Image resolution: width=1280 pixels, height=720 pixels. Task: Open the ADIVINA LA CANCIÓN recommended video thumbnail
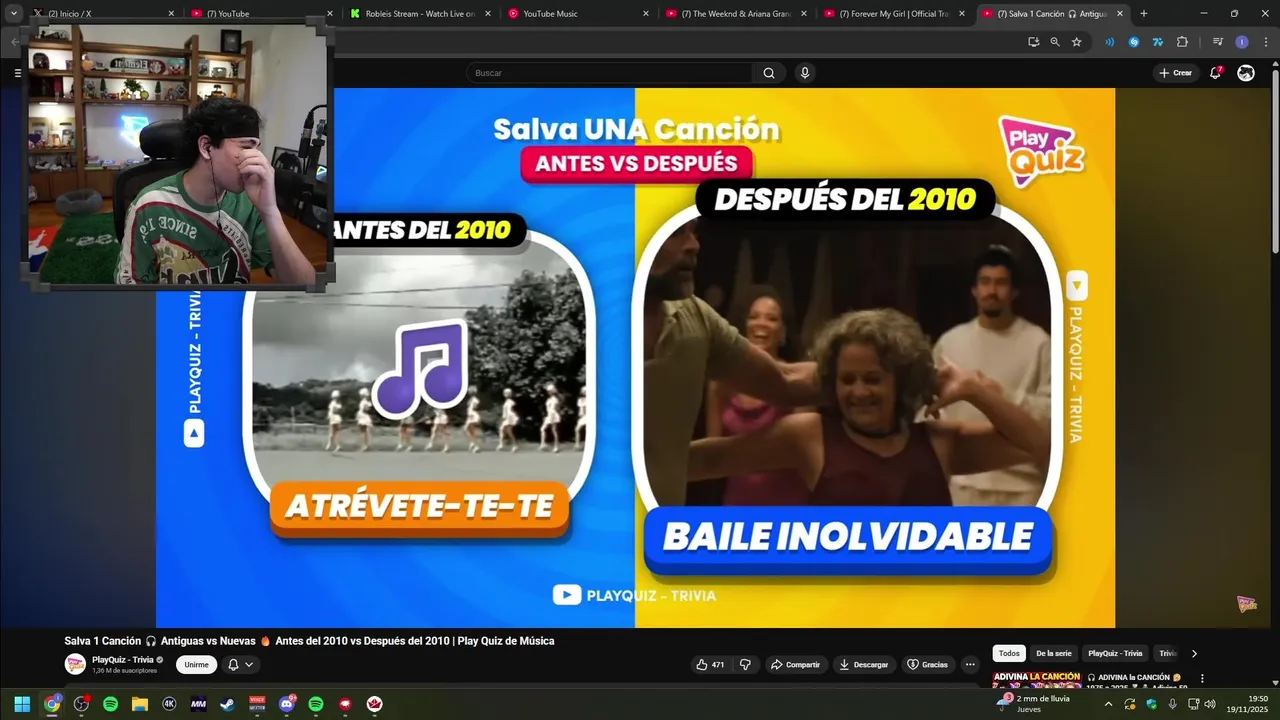(x=1037, y=679)
